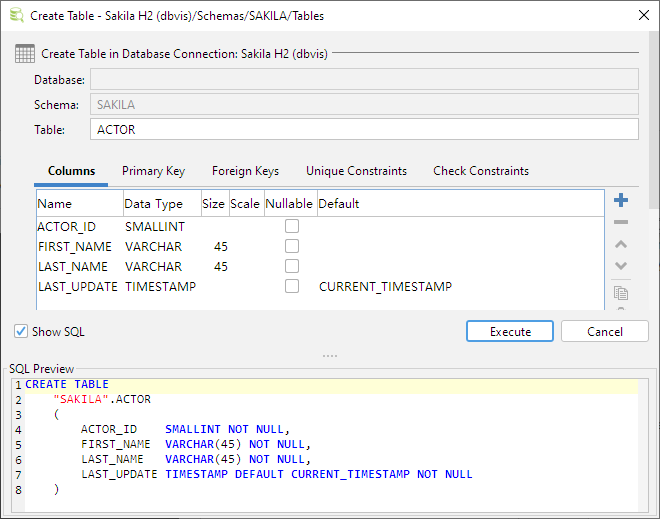Image resolution: width=660 pixels, height=519 pixels.
Task: Click the Table name field containing ACTOR
Action: point(364,130)
